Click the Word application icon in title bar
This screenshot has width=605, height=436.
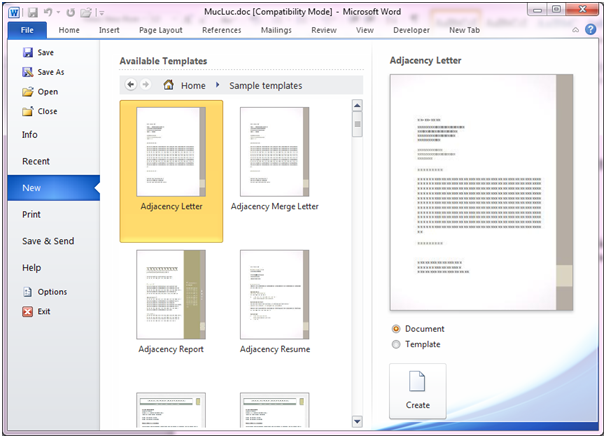(14, 12)
